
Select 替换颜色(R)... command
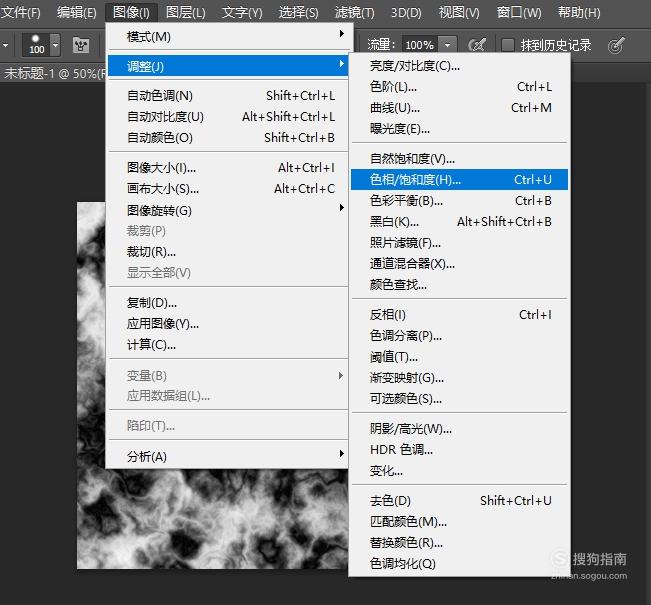pyautogui.click(x=459, y=542)
